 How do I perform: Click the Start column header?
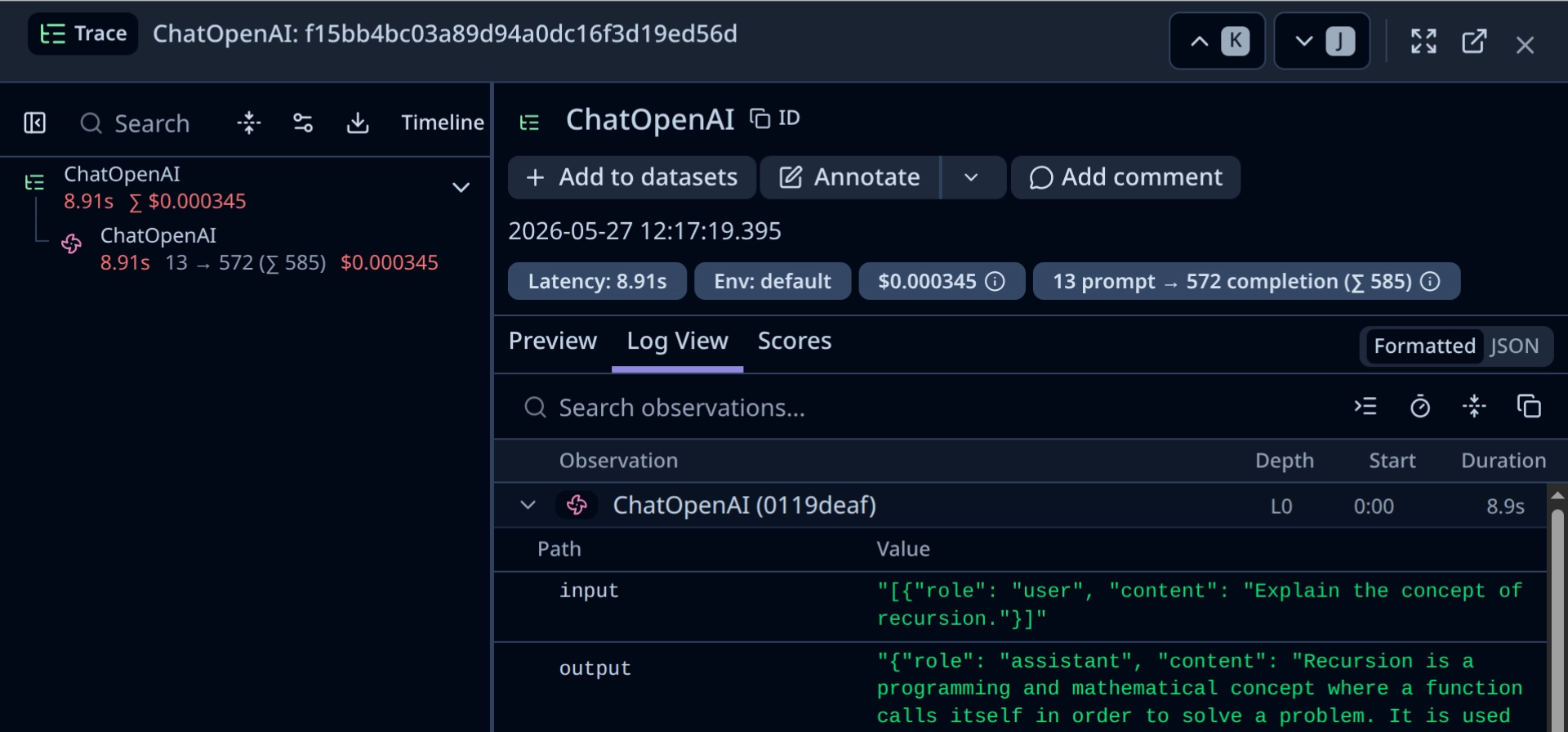(1392, 461)
